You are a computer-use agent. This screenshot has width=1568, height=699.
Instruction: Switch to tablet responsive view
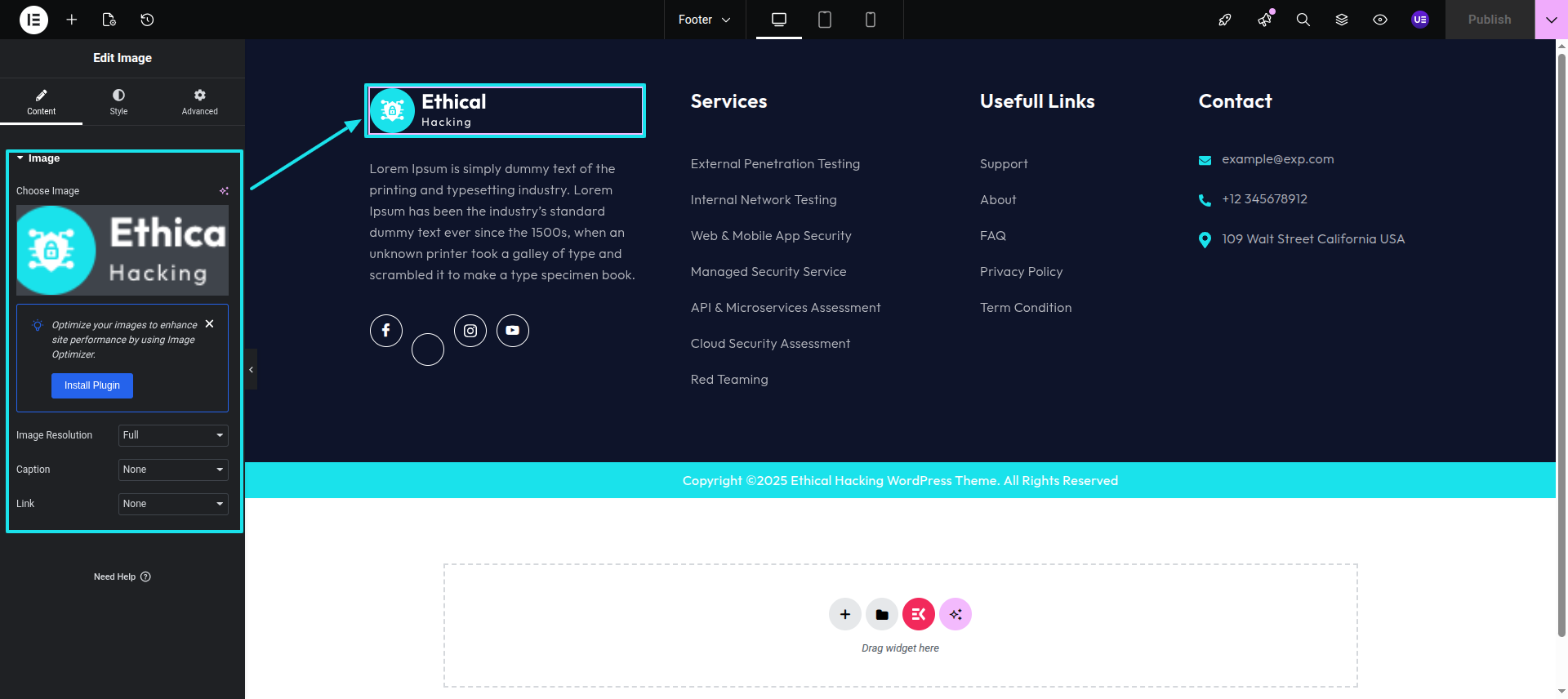tap(824, 20)
